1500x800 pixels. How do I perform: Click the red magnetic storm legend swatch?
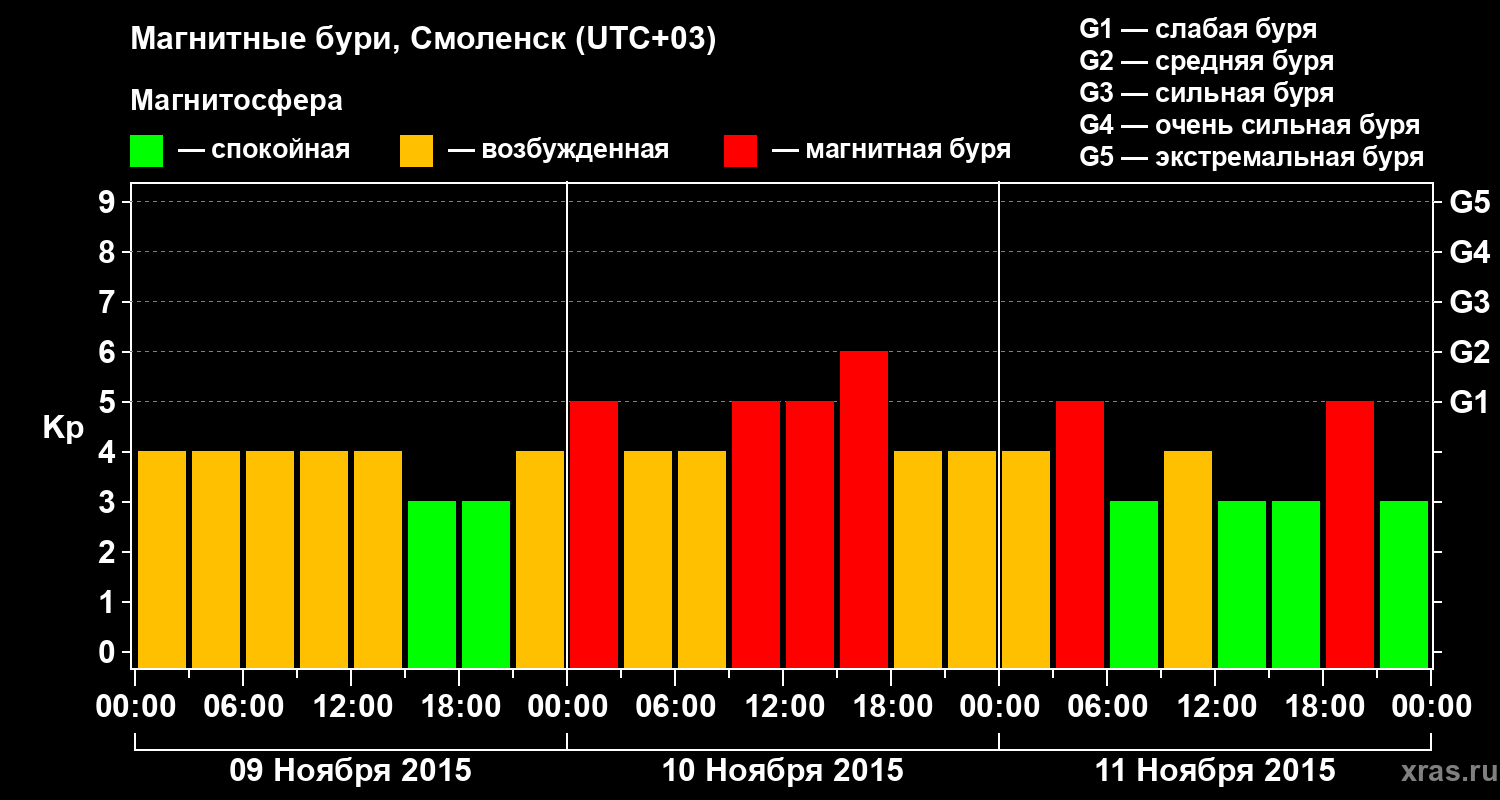(740, 151)
